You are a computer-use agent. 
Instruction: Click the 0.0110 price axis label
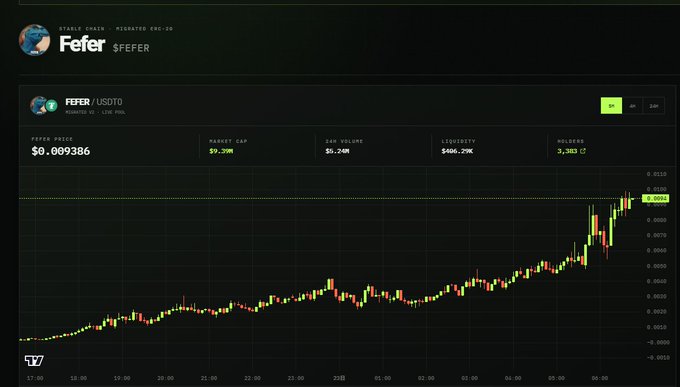click(x=656, y=174)
